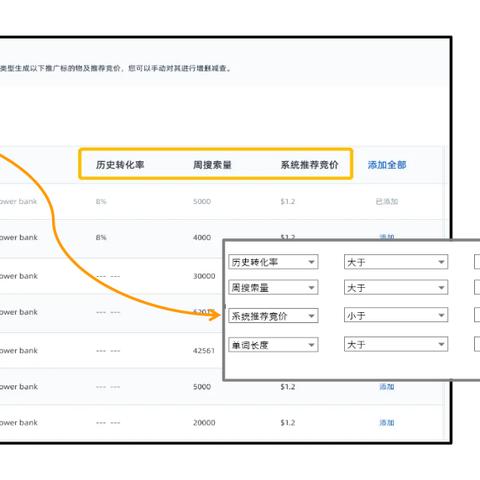Click the description sentence mentioning 推荐竞价 at top
This screenshot has width=480, height=480.
(115, 68)
